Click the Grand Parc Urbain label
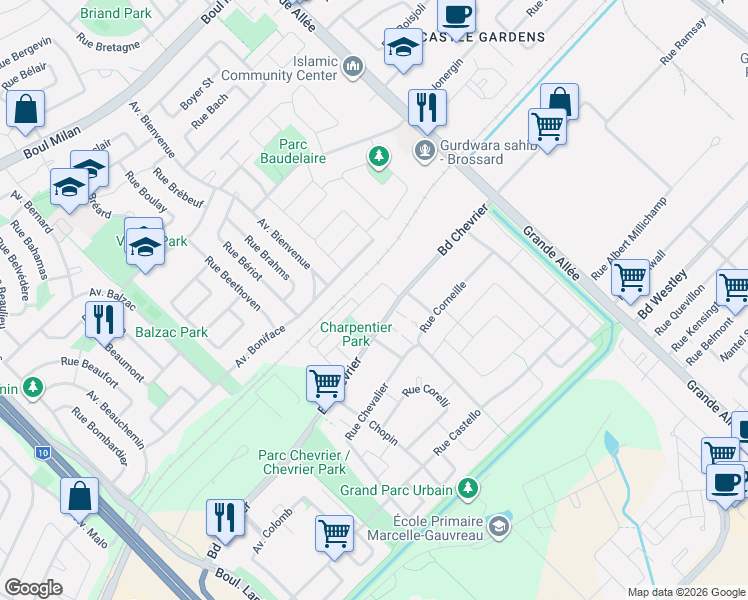Viewport: 748px width, 600px height. tap(396, 490)
